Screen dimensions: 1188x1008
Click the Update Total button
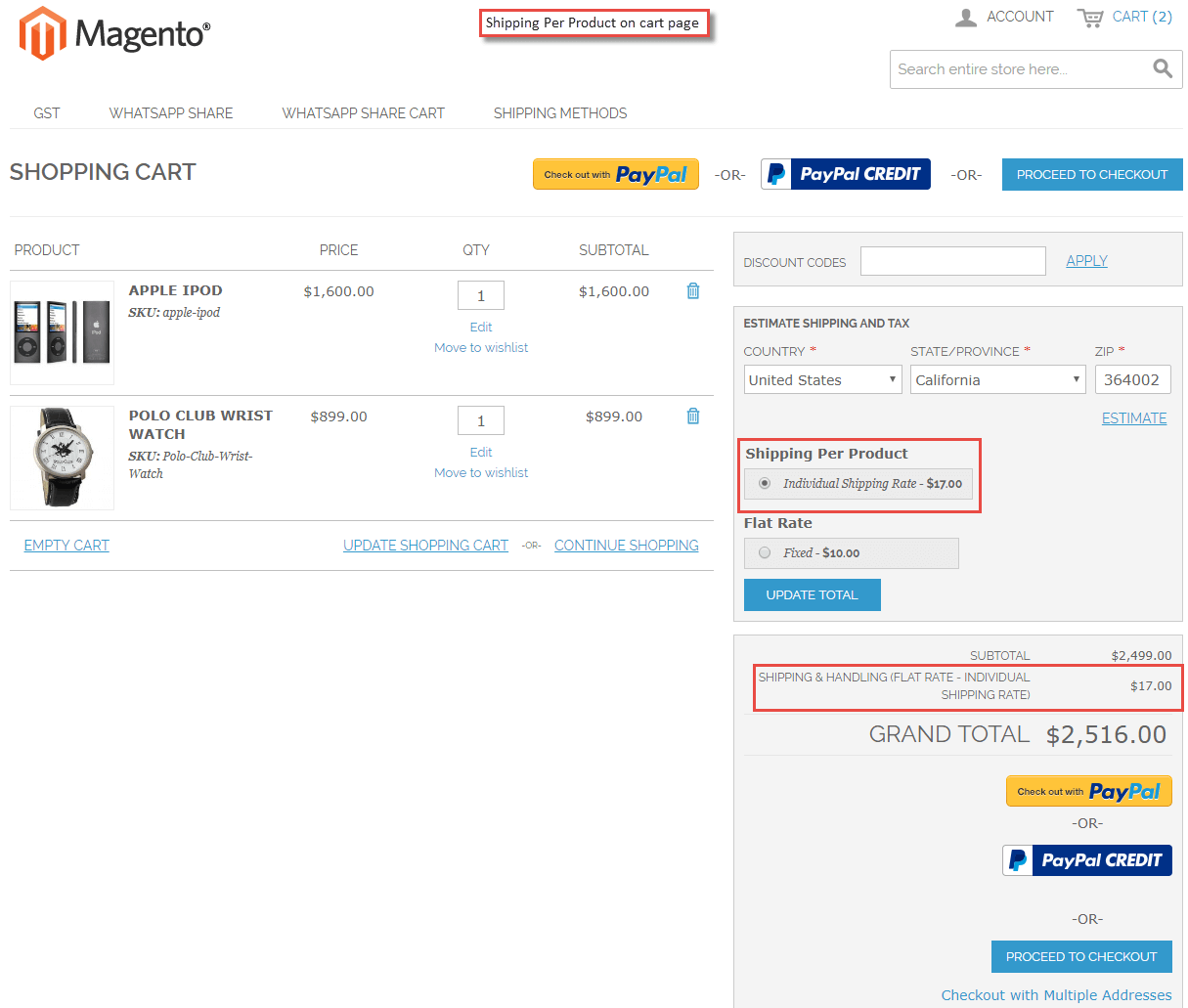click(x=812, y=594)
